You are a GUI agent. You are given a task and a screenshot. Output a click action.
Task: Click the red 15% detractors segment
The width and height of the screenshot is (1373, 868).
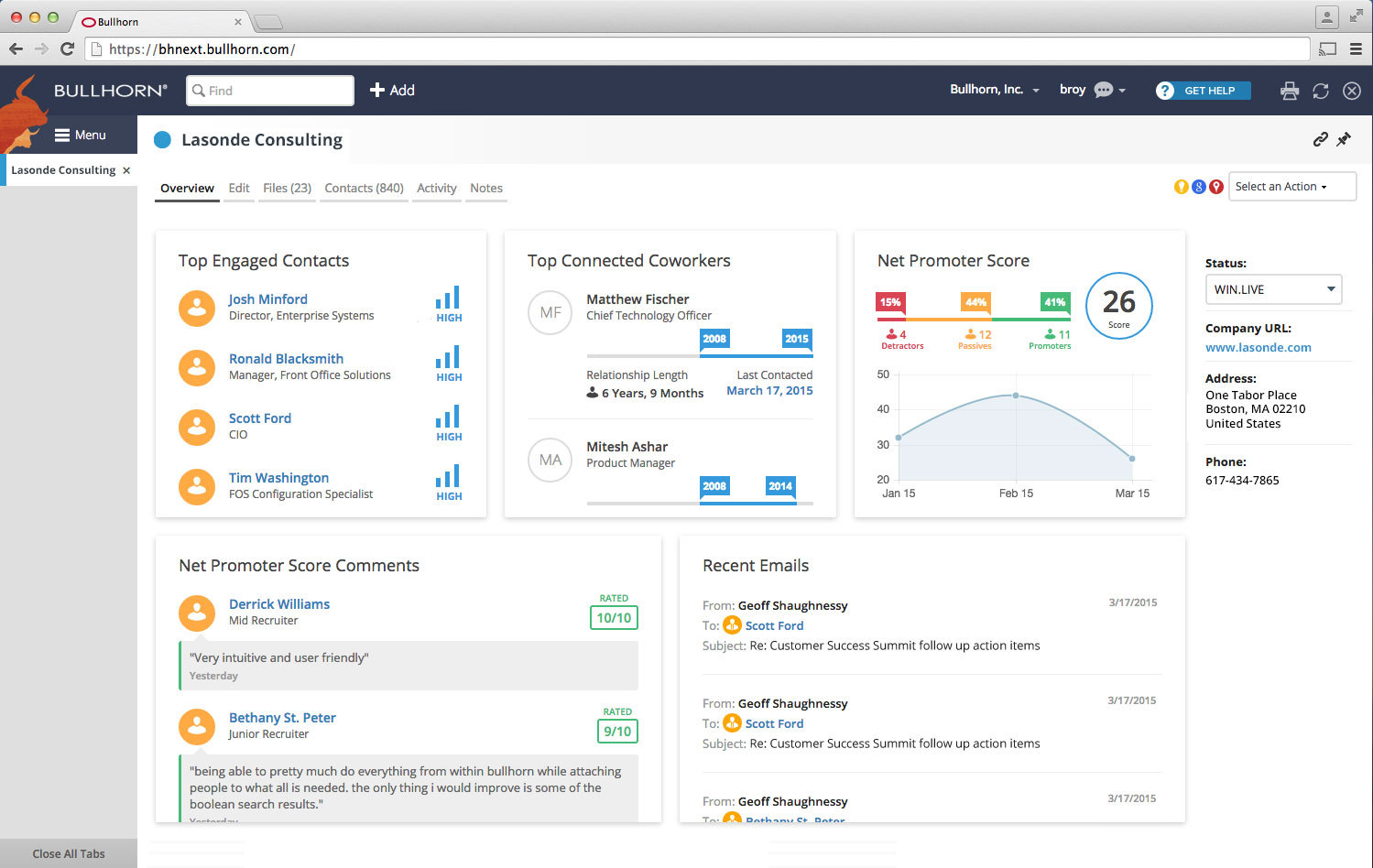click(x=890, y=302)
